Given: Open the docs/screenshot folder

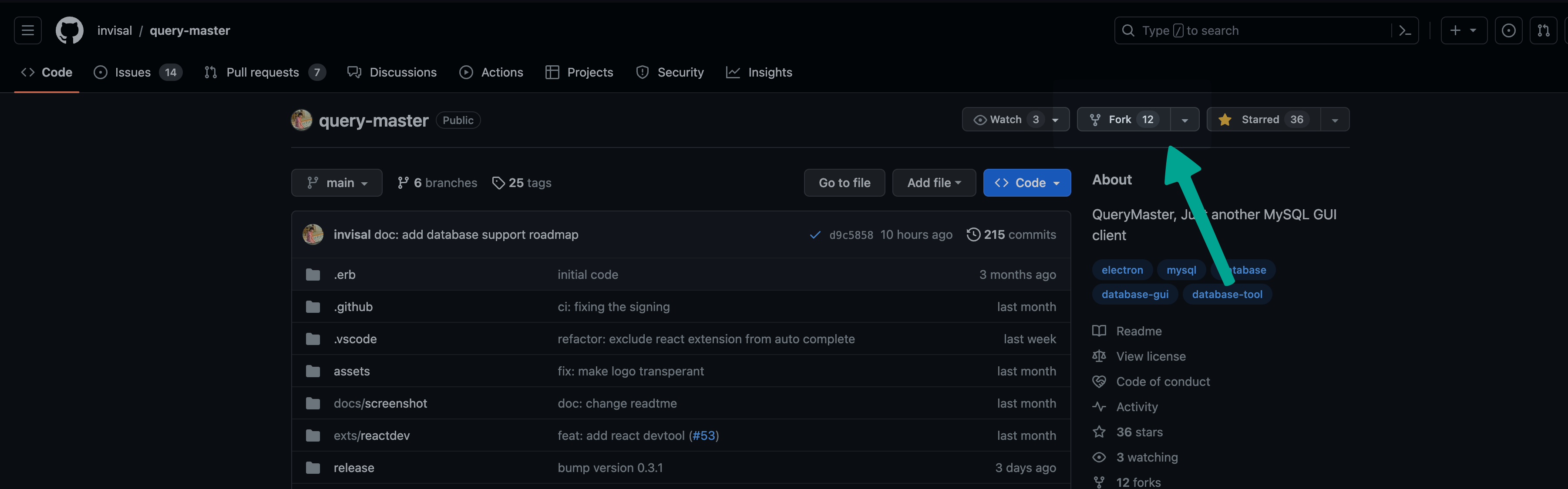Looking at the screenshot, I should [x=380, y=403].
